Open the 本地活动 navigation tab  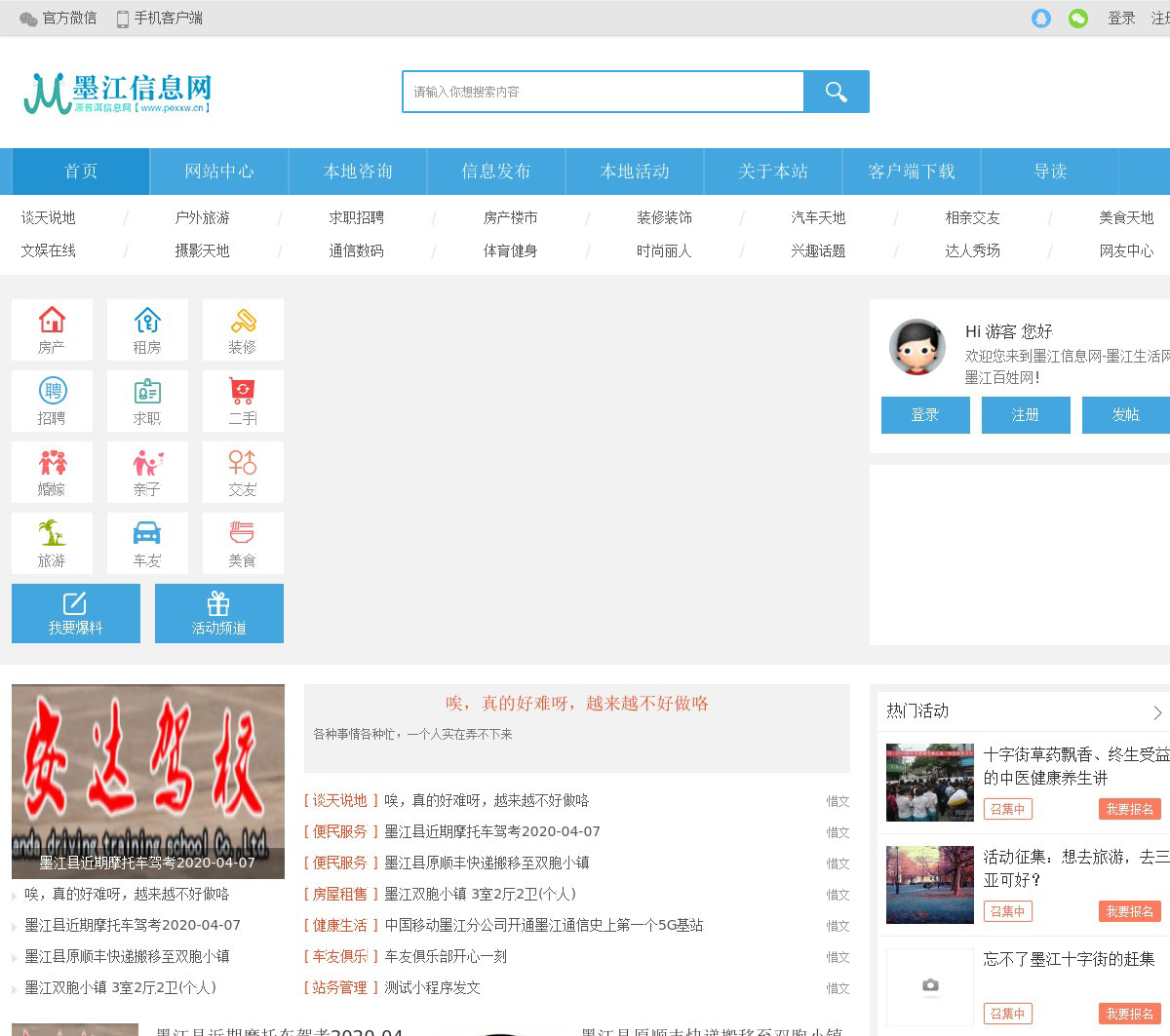point(635,172)
